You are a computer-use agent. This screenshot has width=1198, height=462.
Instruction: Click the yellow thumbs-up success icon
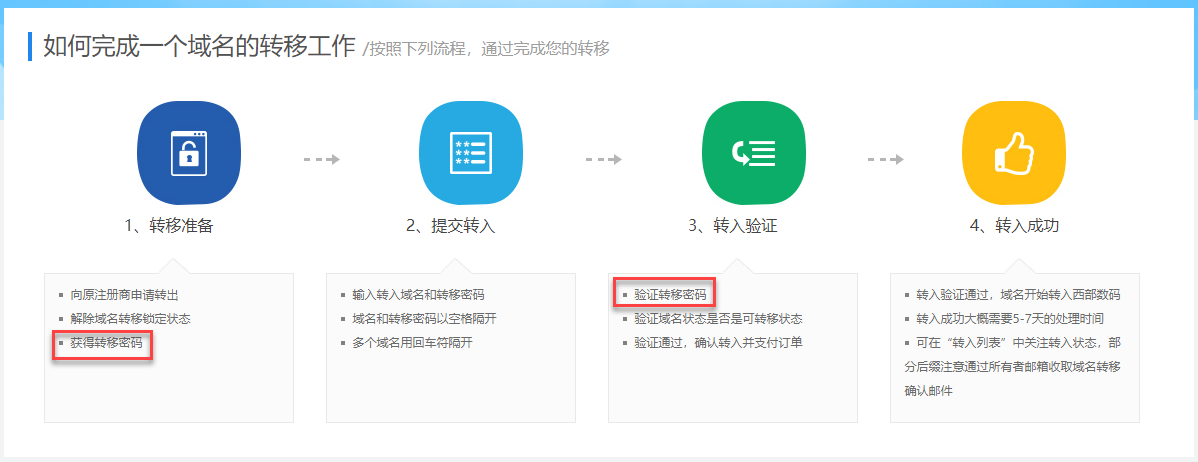pyautogui.click(x=1013, y=153)
